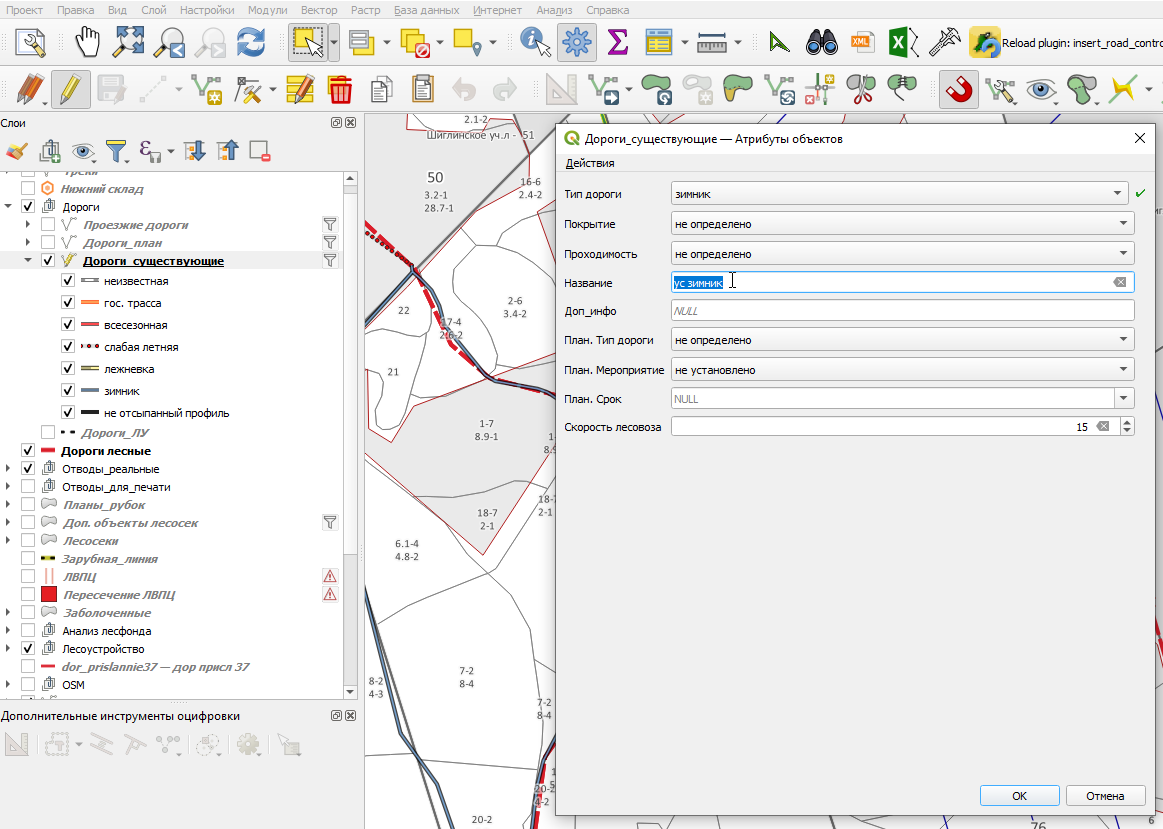Expand the Отводы_реальные layer group
Image resolution: width=1163 pixels, height=829 pixels.
click(x=8, y=469)
